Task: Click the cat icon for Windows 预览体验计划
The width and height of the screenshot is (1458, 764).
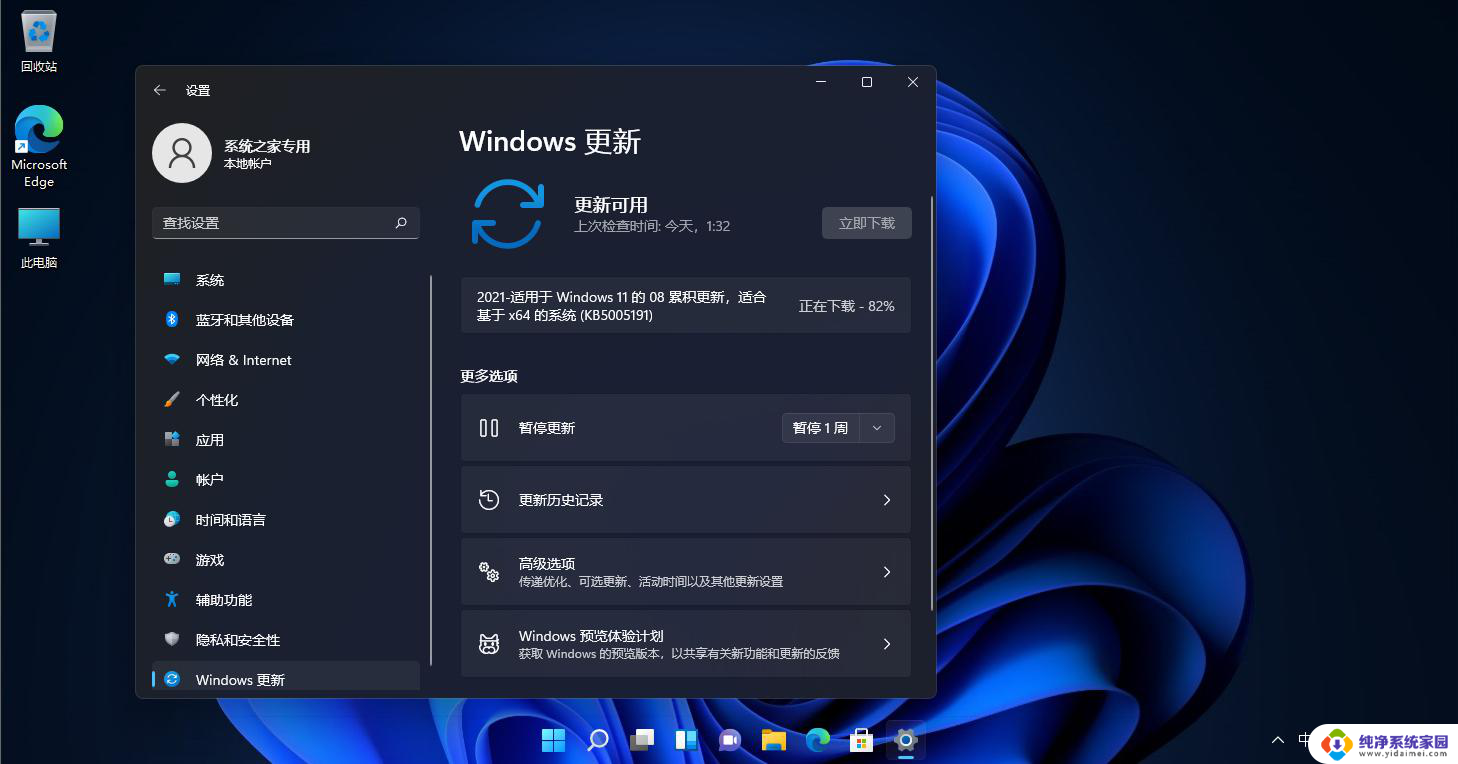Action: [489, 644]
